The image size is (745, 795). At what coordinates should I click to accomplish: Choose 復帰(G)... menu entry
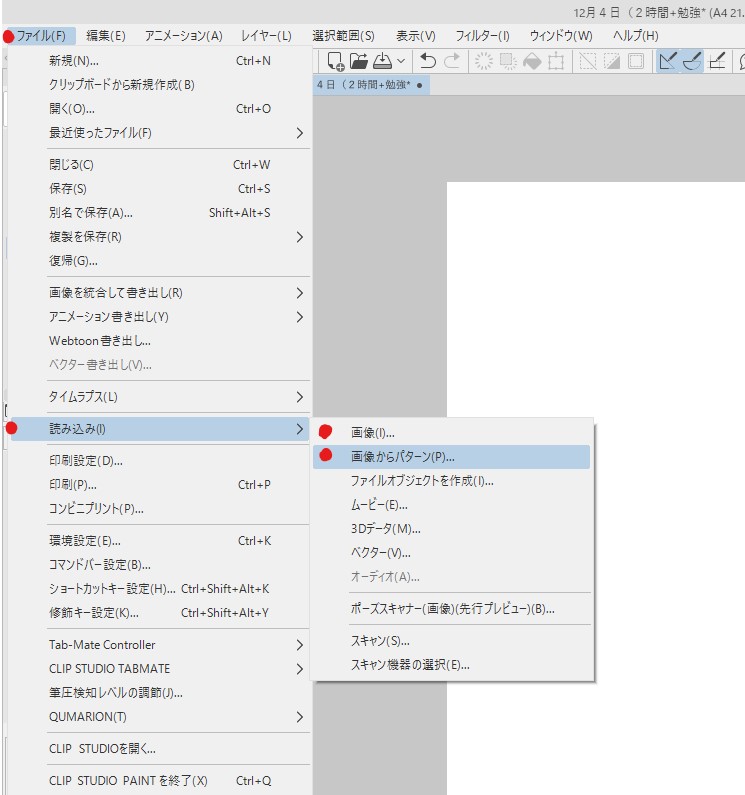click(x=160, y=261)
